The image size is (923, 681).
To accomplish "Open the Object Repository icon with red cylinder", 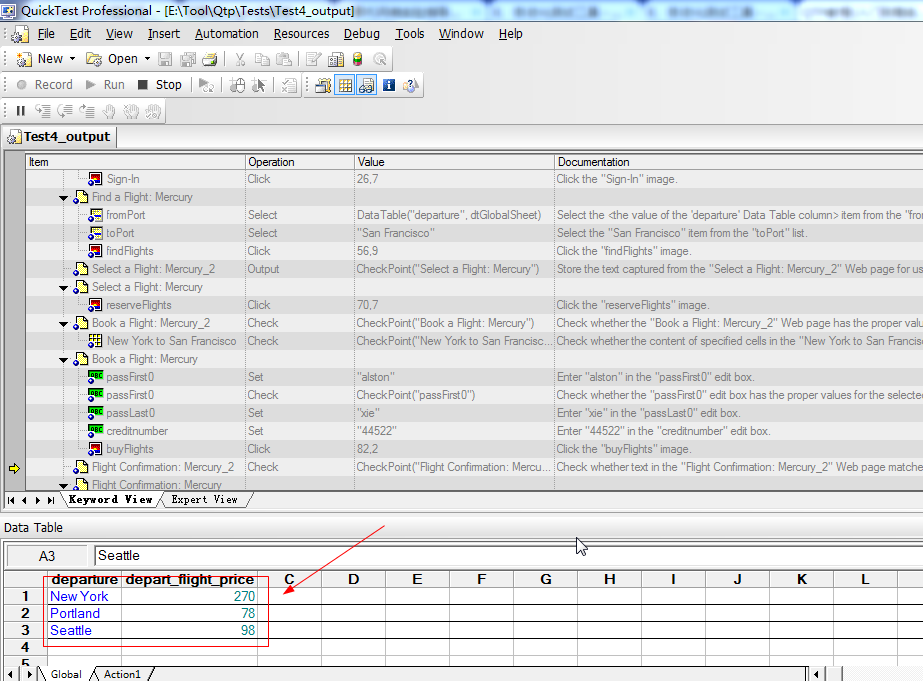I will click(358, 59).
